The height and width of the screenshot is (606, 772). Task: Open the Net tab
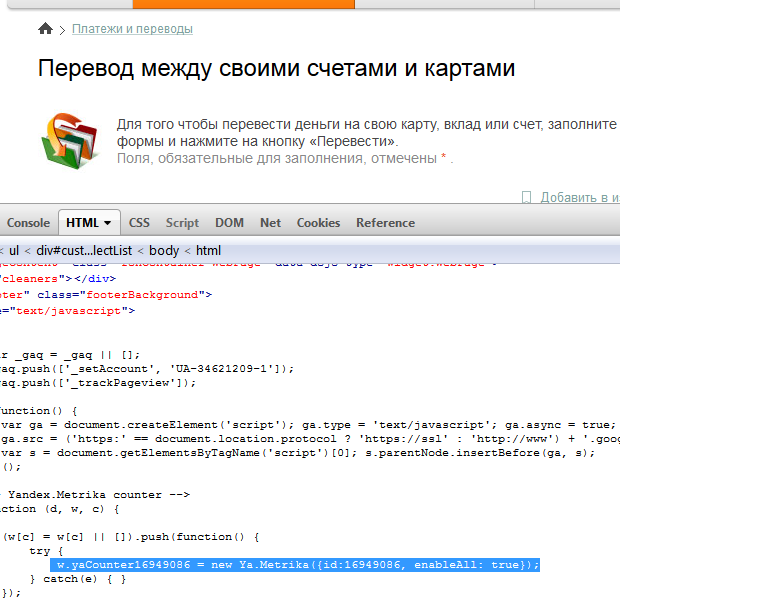click(x=270, y=223)
